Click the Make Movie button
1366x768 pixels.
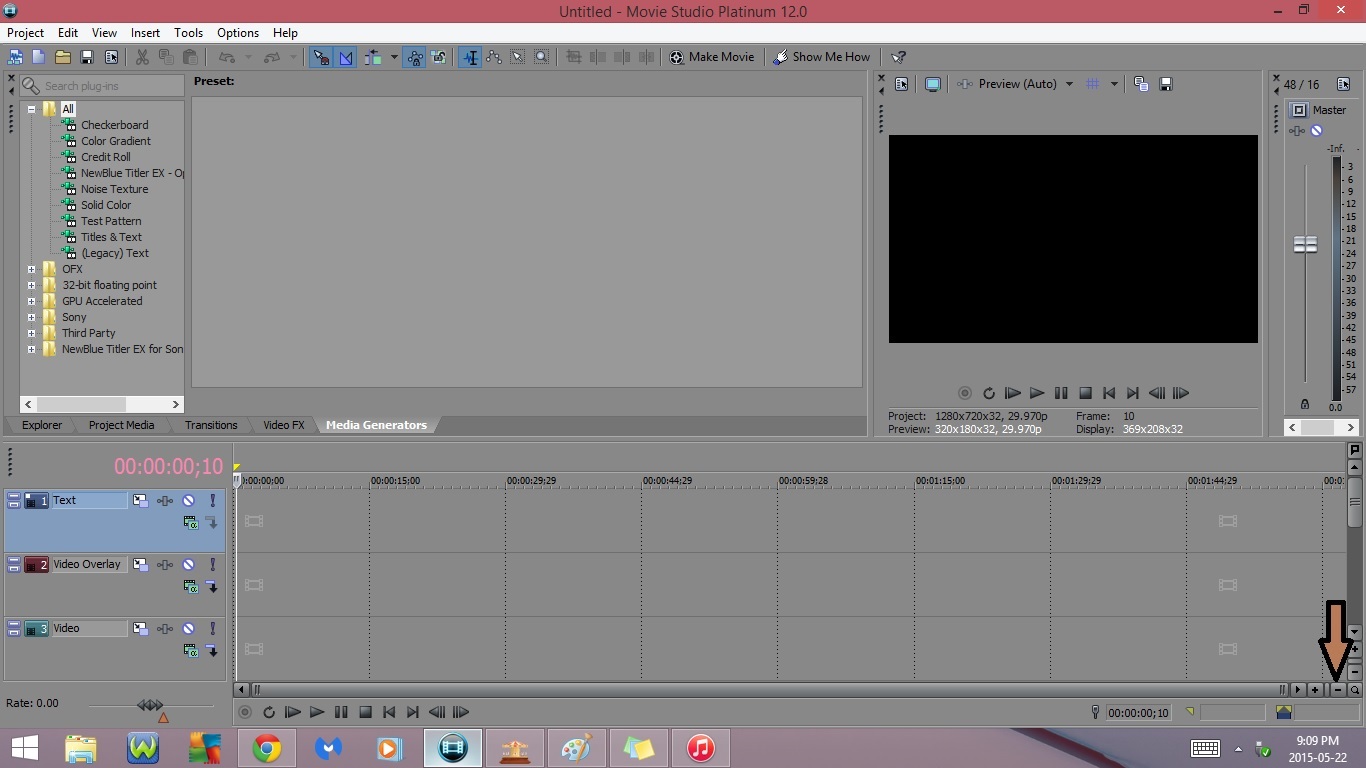tap(712, 57)
